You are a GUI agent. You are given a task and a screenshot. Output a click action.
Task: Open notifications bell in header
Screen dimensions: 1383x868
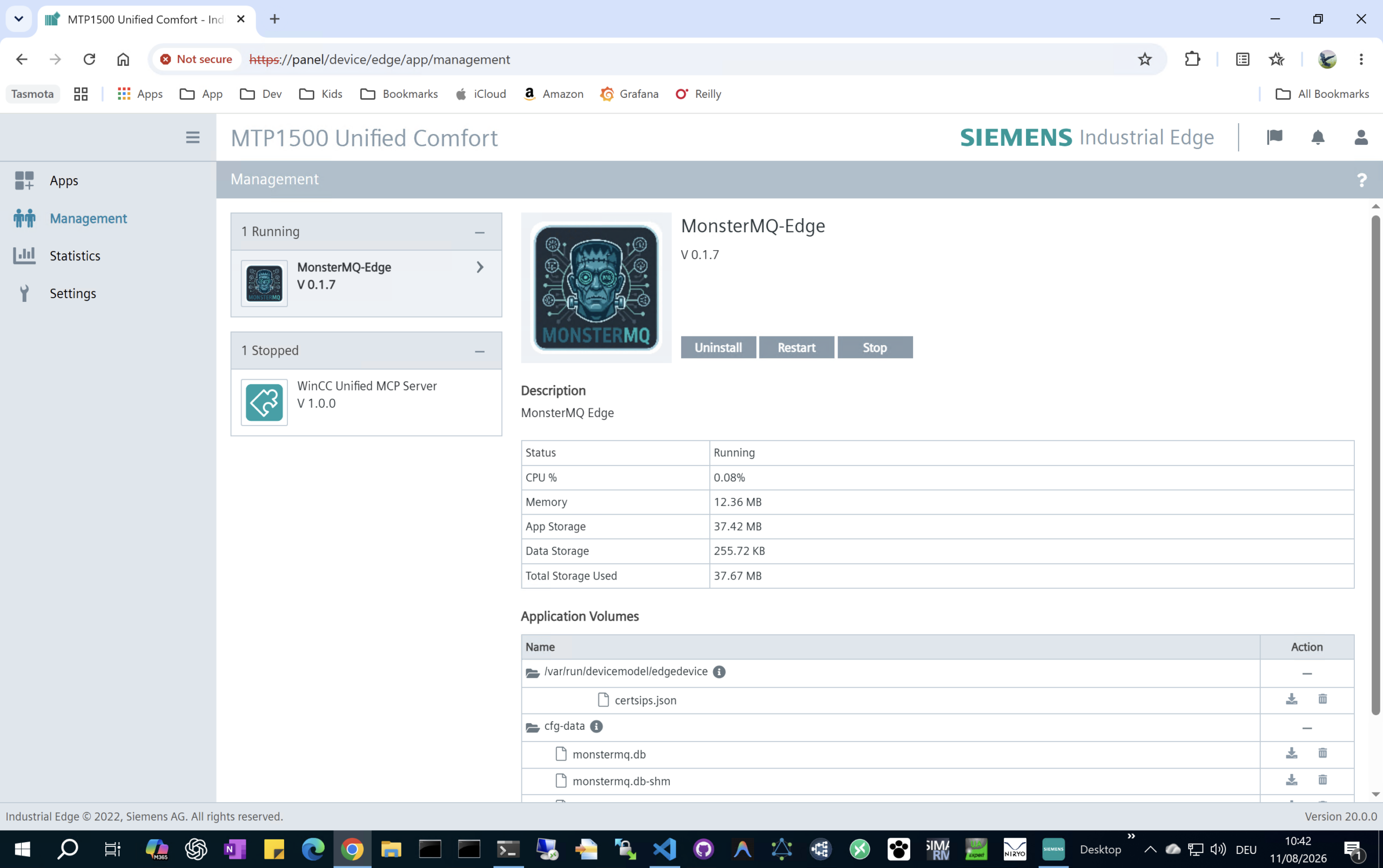1318,137
